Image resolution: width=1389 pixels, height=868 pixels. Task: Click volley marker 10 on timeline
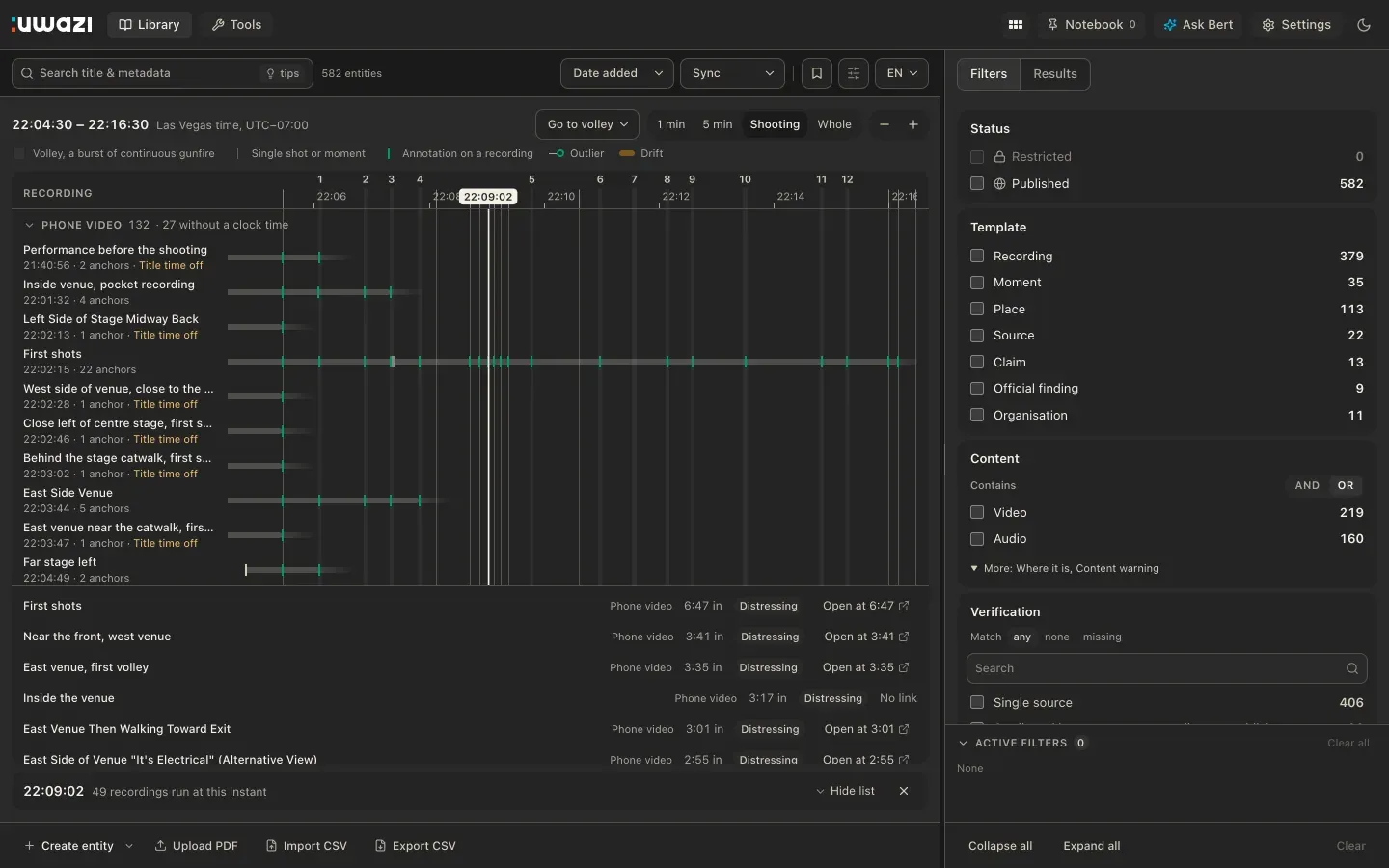coord(745,179)
